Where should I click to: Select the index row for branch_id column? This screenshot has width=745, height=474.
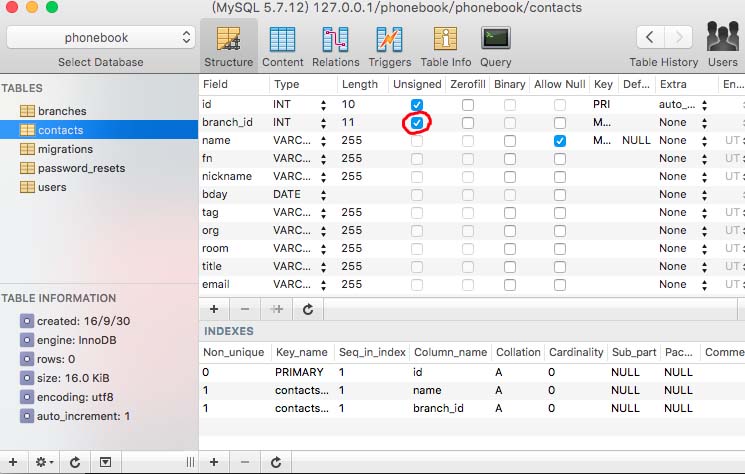[472, 408]
